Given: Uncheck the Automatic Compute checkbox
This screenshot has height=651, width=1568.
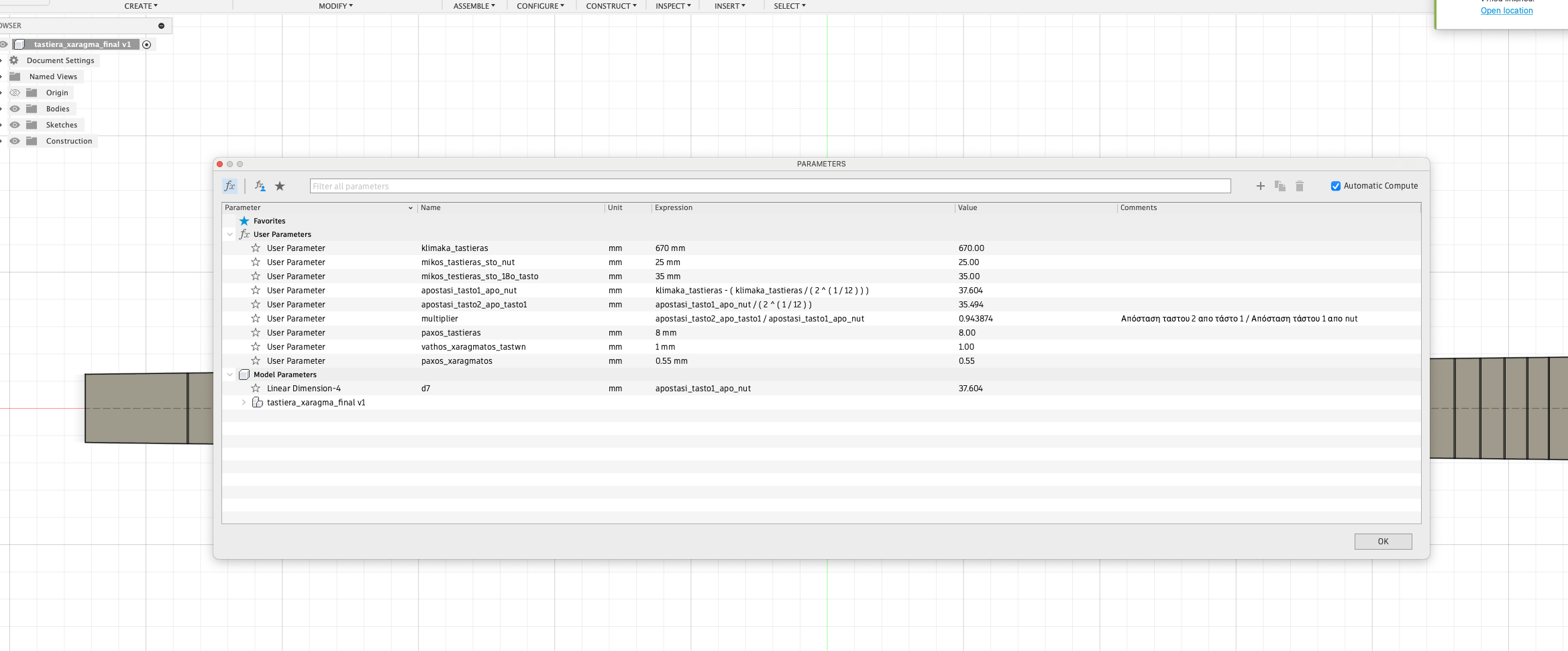Looking at the screenshot, I should [1335, 186].
